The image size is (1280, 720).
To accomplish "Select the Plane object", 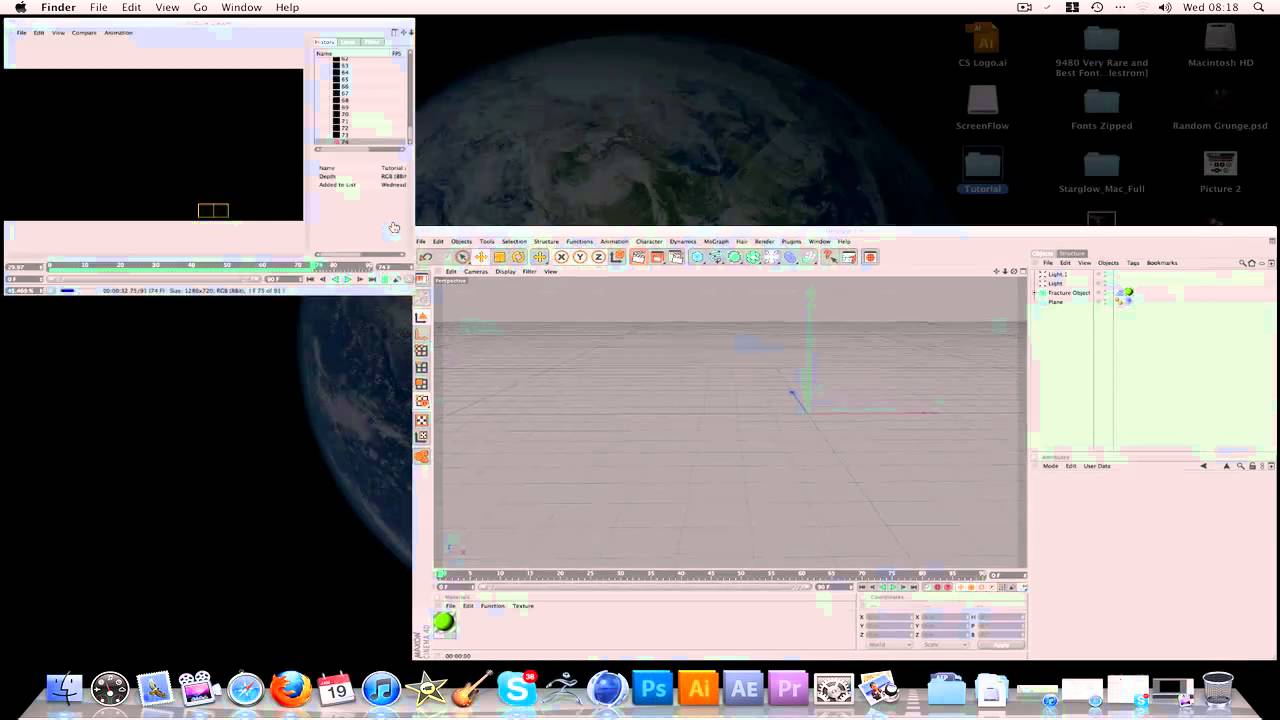I will click(1055, 302).
